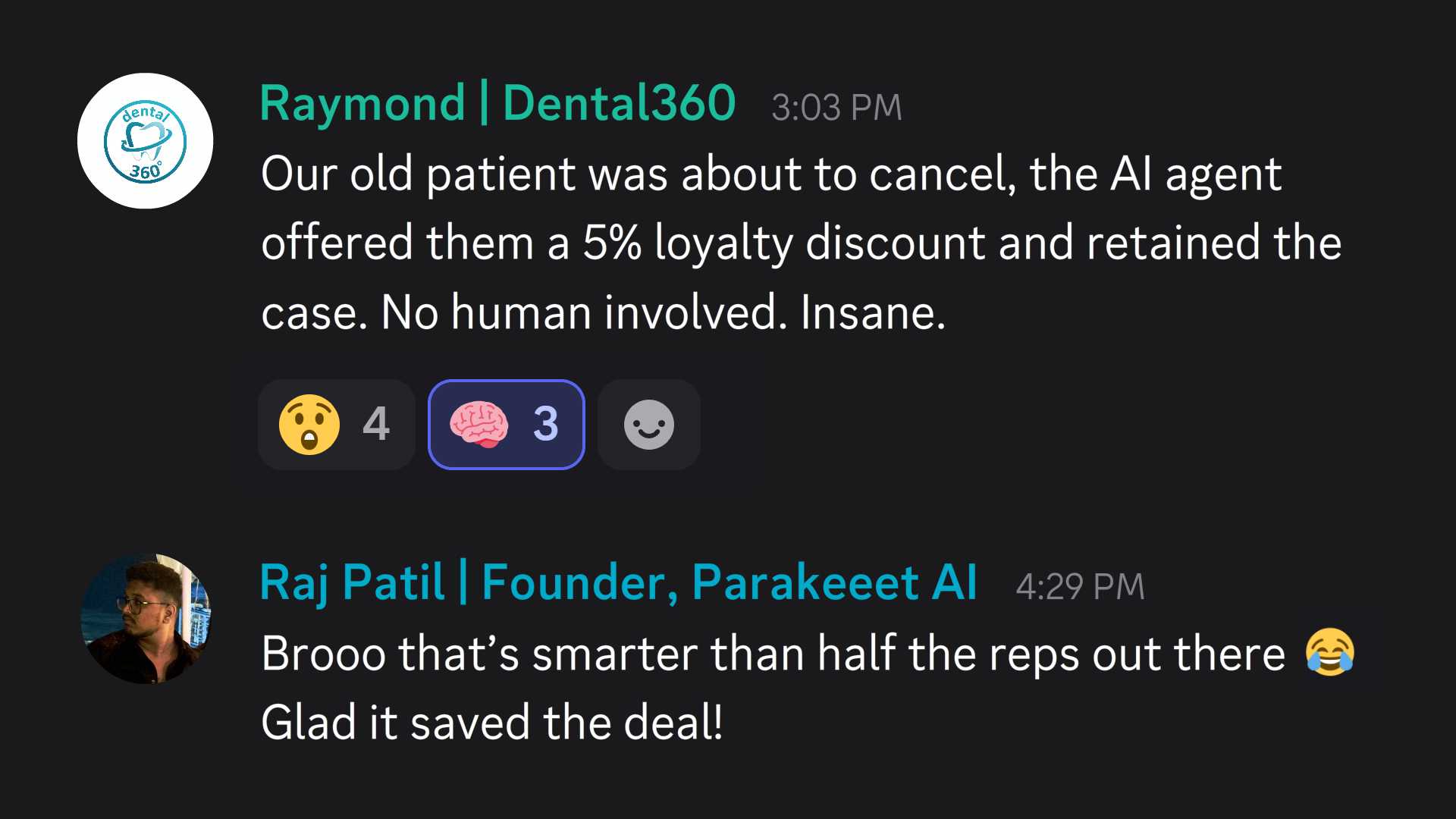Click the grey smiley face button
This screenshot has width=1456, height=819.
tap(648, 425)
